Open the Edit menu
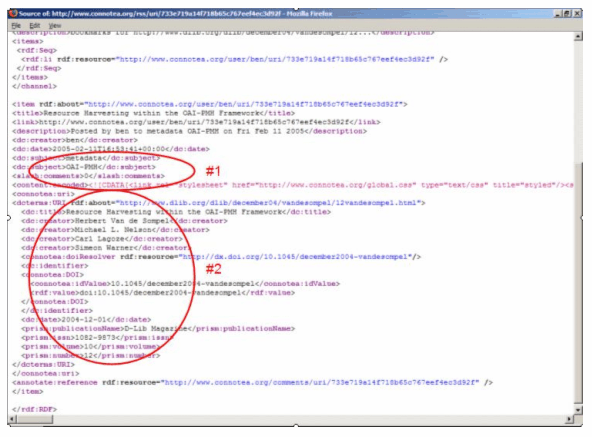The image size is (592, 437). tap(34, 26)
